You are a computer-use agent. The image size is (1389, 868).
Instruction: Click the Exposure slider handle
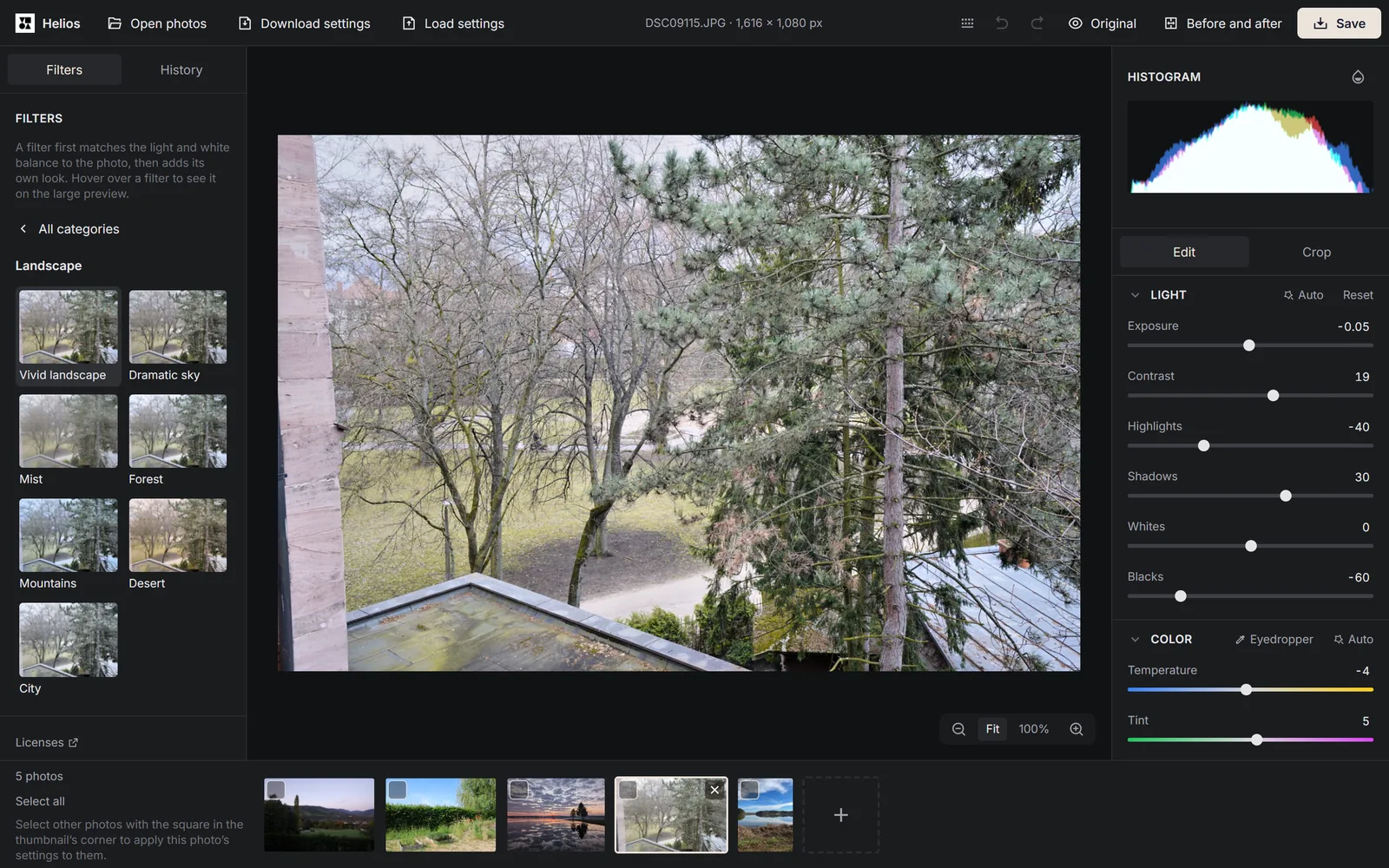point(1249,345)
